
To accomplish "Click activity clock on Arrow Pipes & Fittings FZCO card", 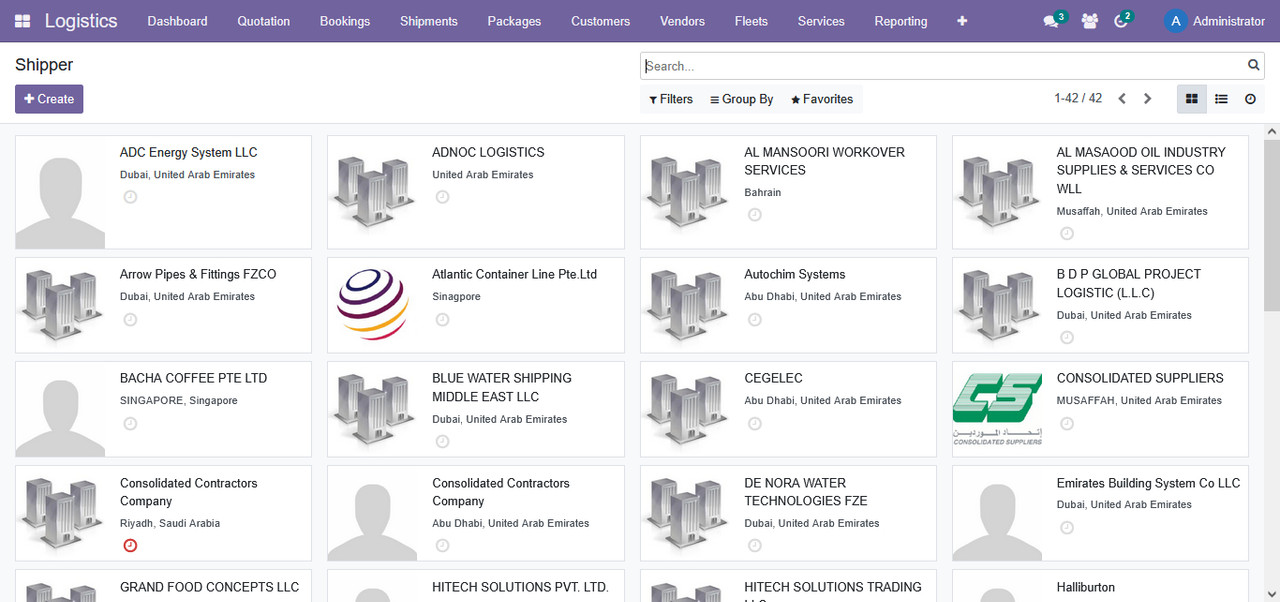I will pyautogui.click(x=130, y=319).
